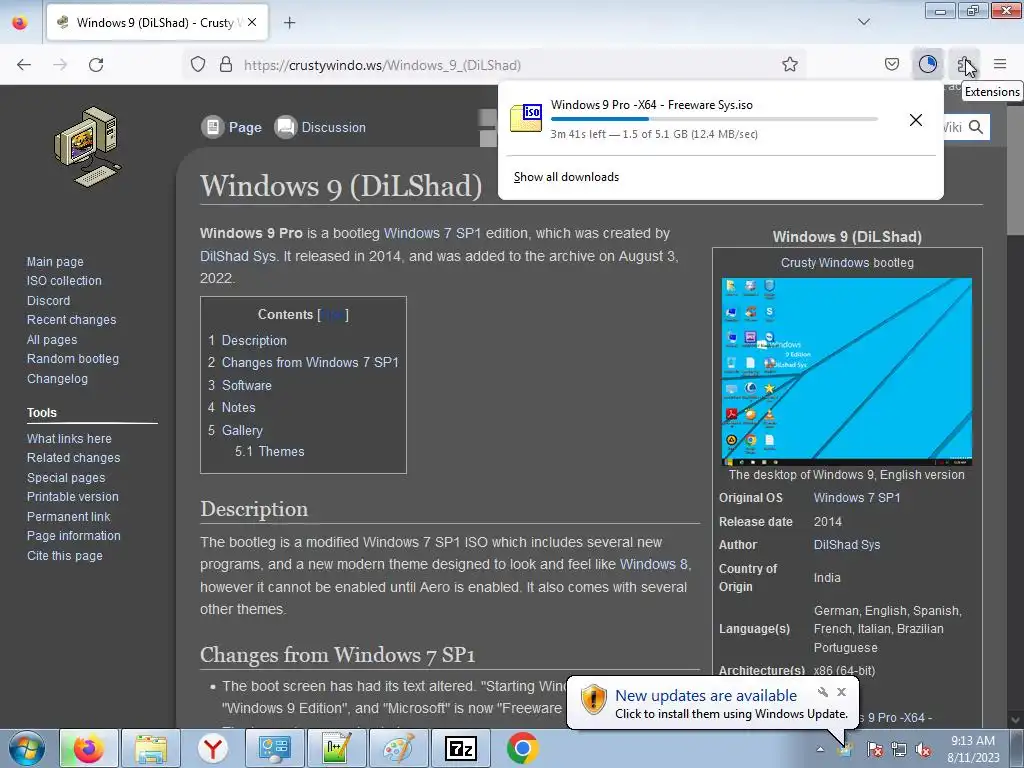Jump to contents item 1 Description

(248, 340)
